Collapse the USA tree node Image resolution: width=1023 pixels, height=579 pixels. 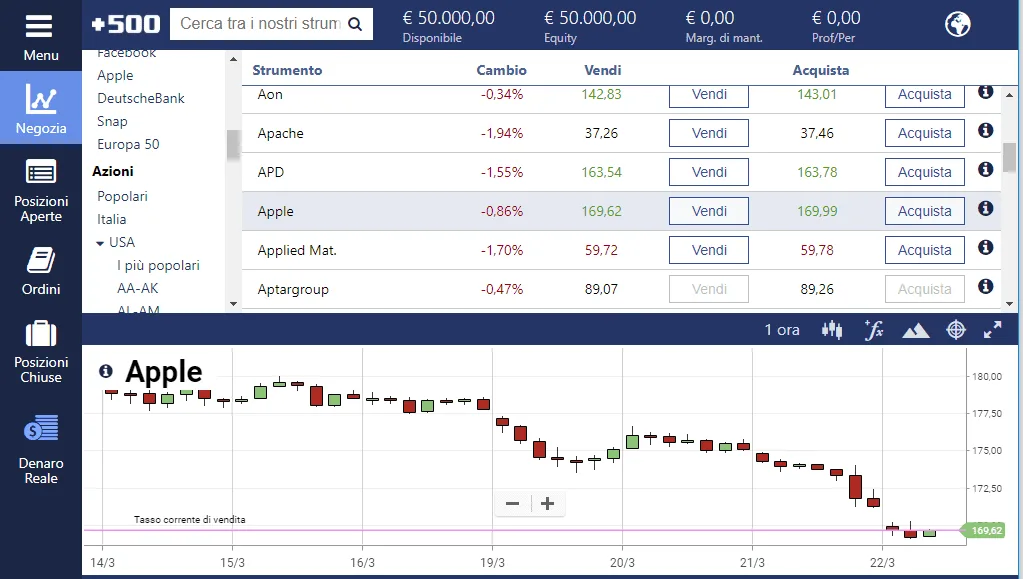click(x=100, y=243)
